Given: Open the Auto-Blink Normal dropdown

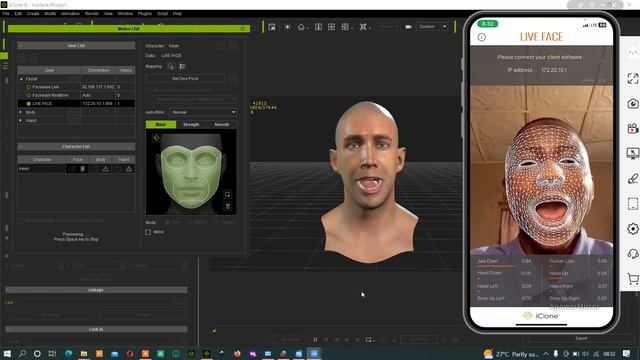Looking at the screenshot, I should click(203, 112).
